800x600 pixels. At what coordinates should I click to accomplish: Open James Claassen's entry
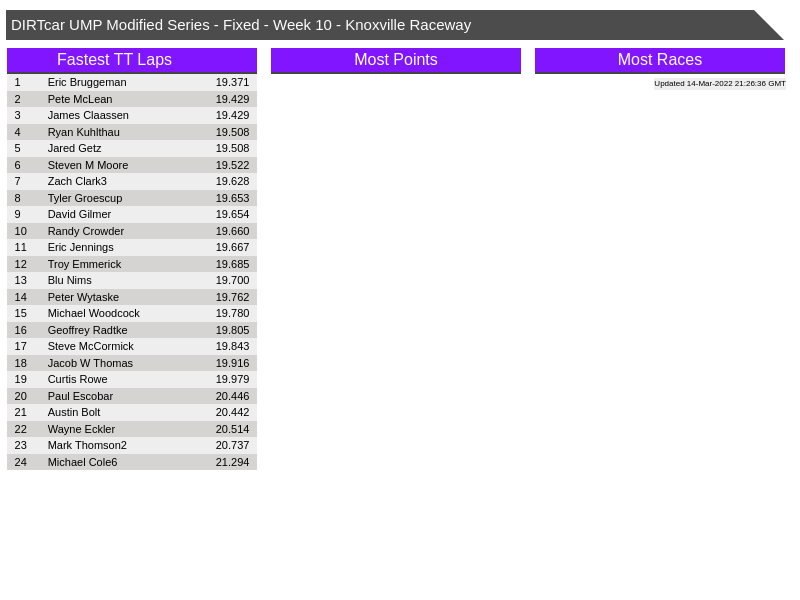point(88,115)
